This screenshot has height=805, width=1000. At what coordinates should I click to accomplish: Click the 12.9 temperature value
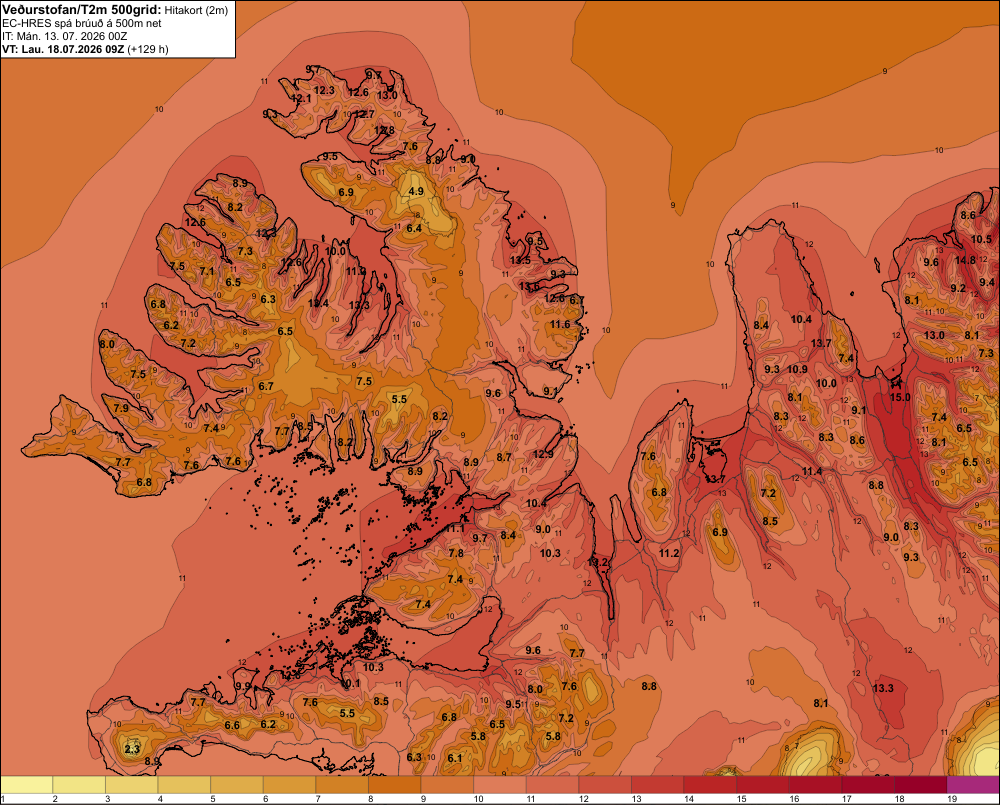543,454
